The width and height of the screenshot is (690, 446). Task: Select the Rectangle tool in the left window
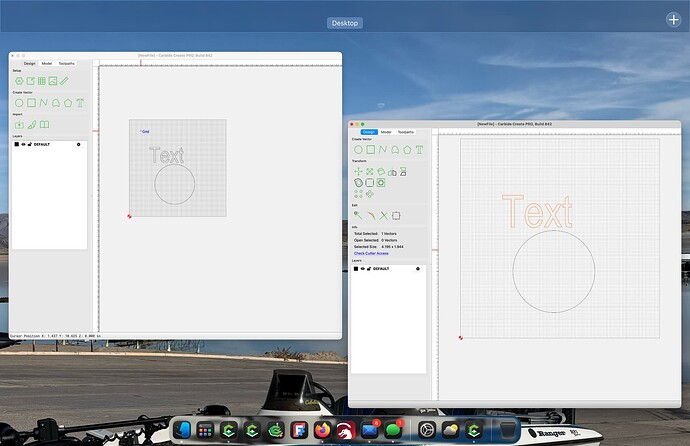(x=31, y=103)
